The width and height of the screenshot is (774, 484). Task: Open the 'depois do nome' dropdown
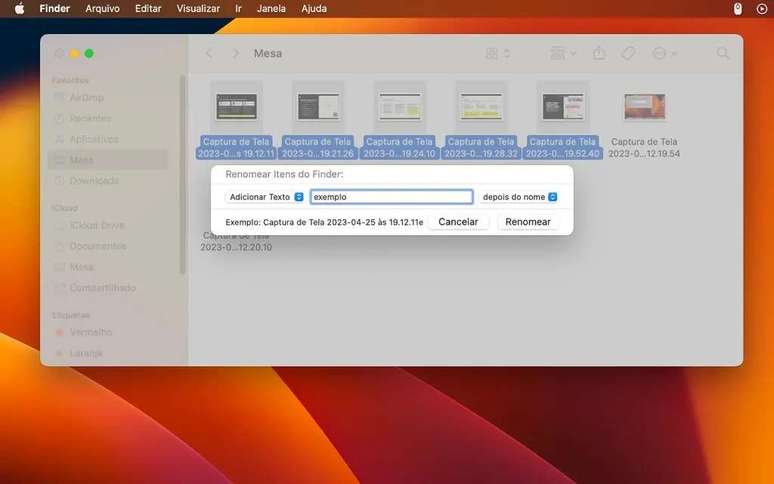(519, 197)
